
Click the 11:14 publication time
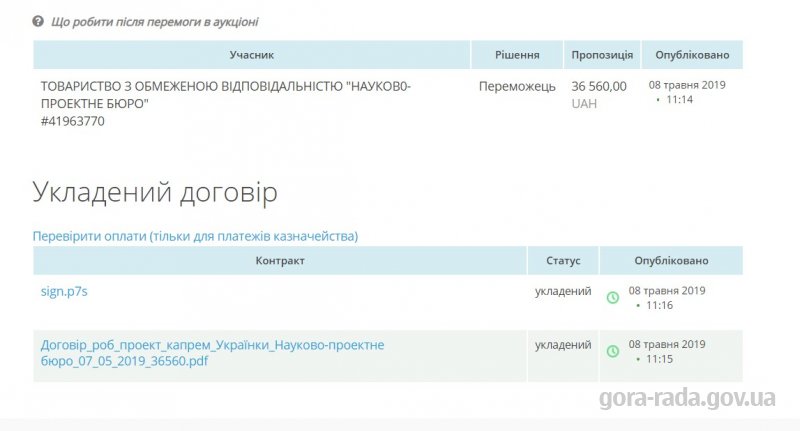tap(680, 99)
